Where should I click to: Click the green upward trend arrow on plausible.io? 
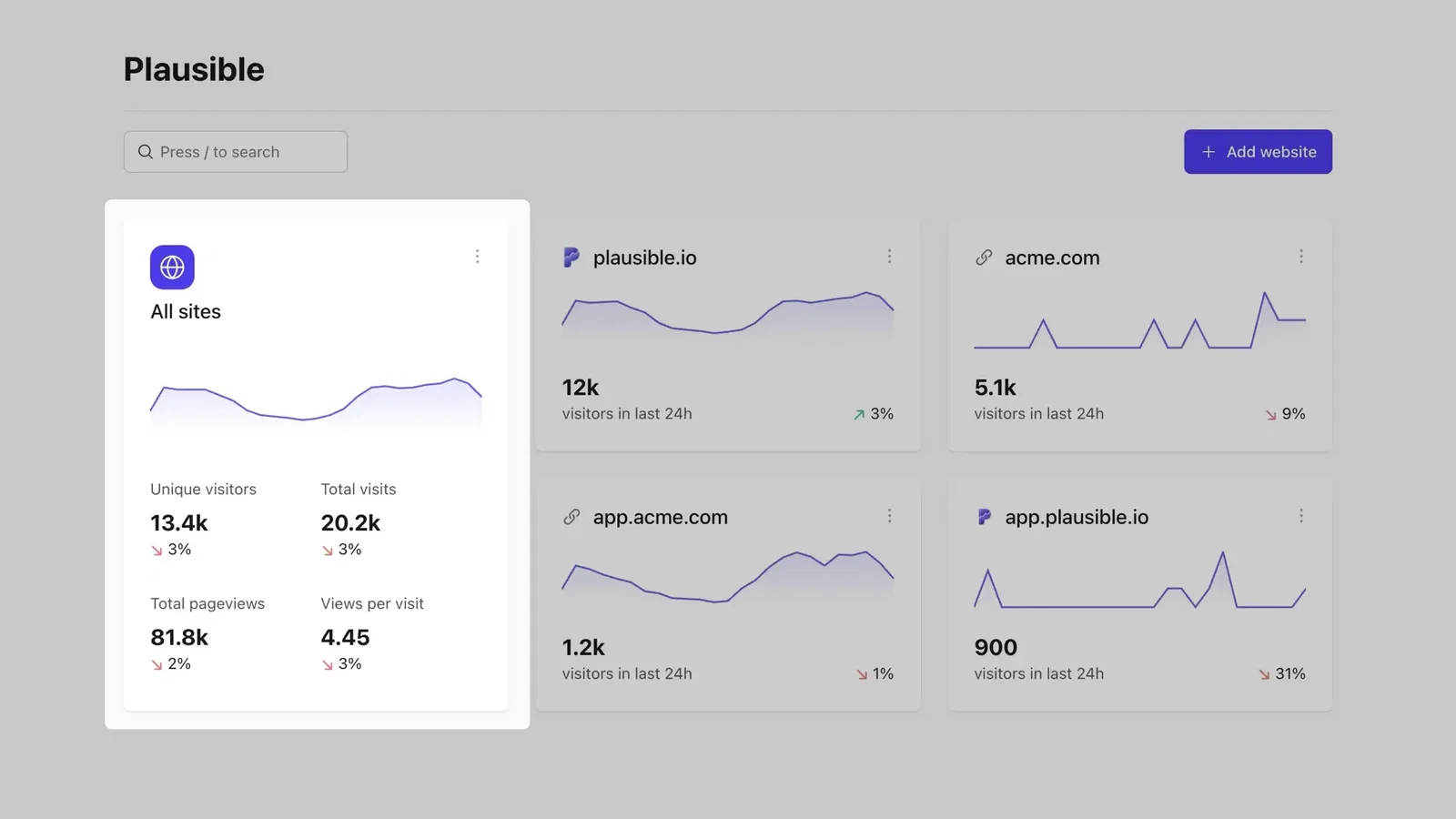856,414
